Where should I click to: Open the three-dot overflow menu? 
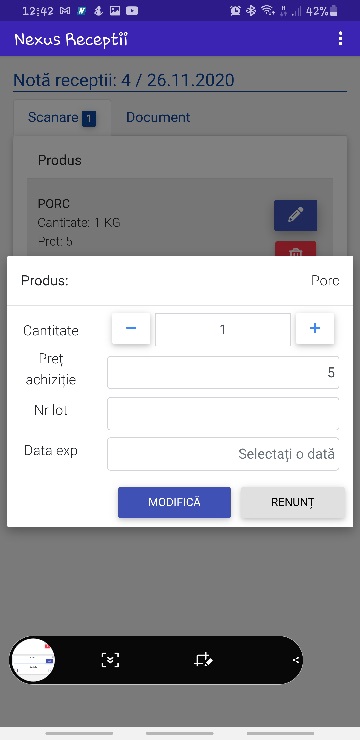[x=340, y=39]
